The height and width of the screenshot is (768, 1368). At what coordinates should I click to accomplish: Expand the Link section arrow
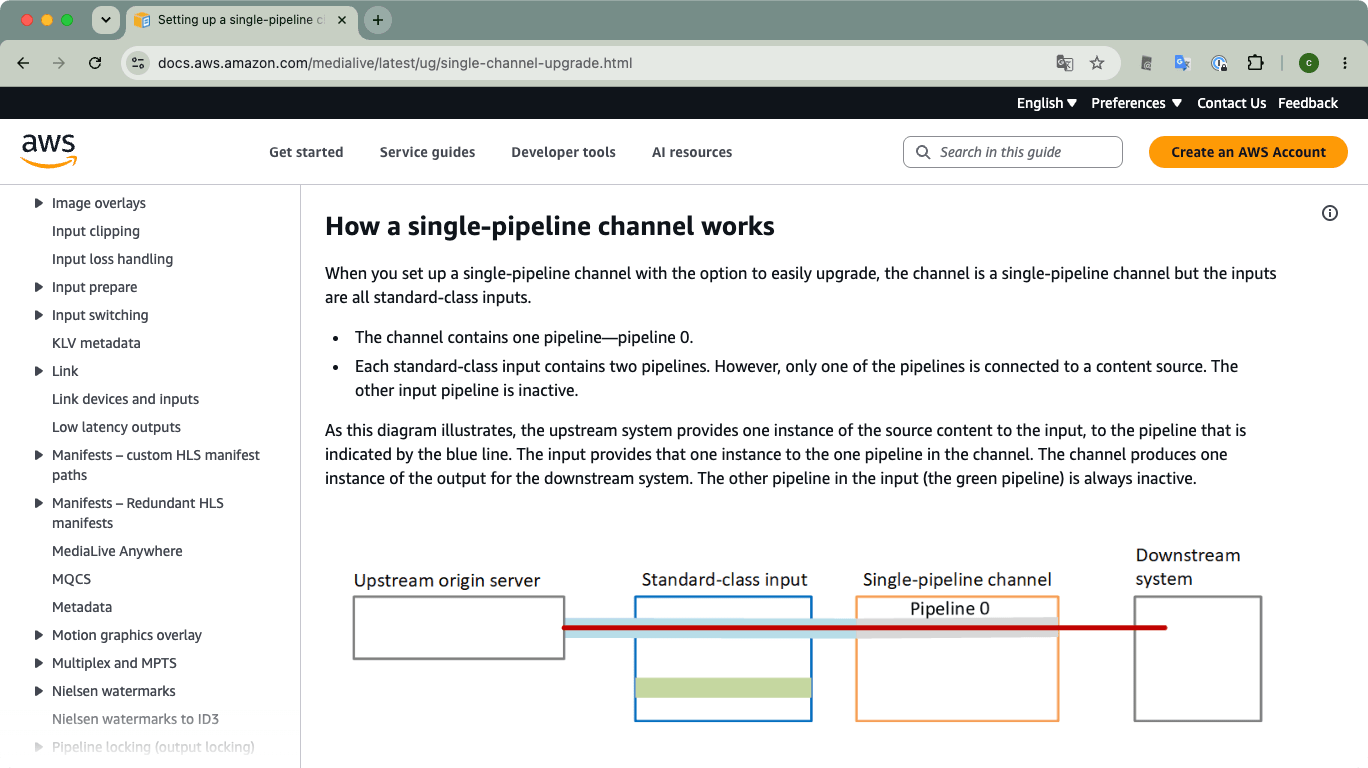[39, 371]
